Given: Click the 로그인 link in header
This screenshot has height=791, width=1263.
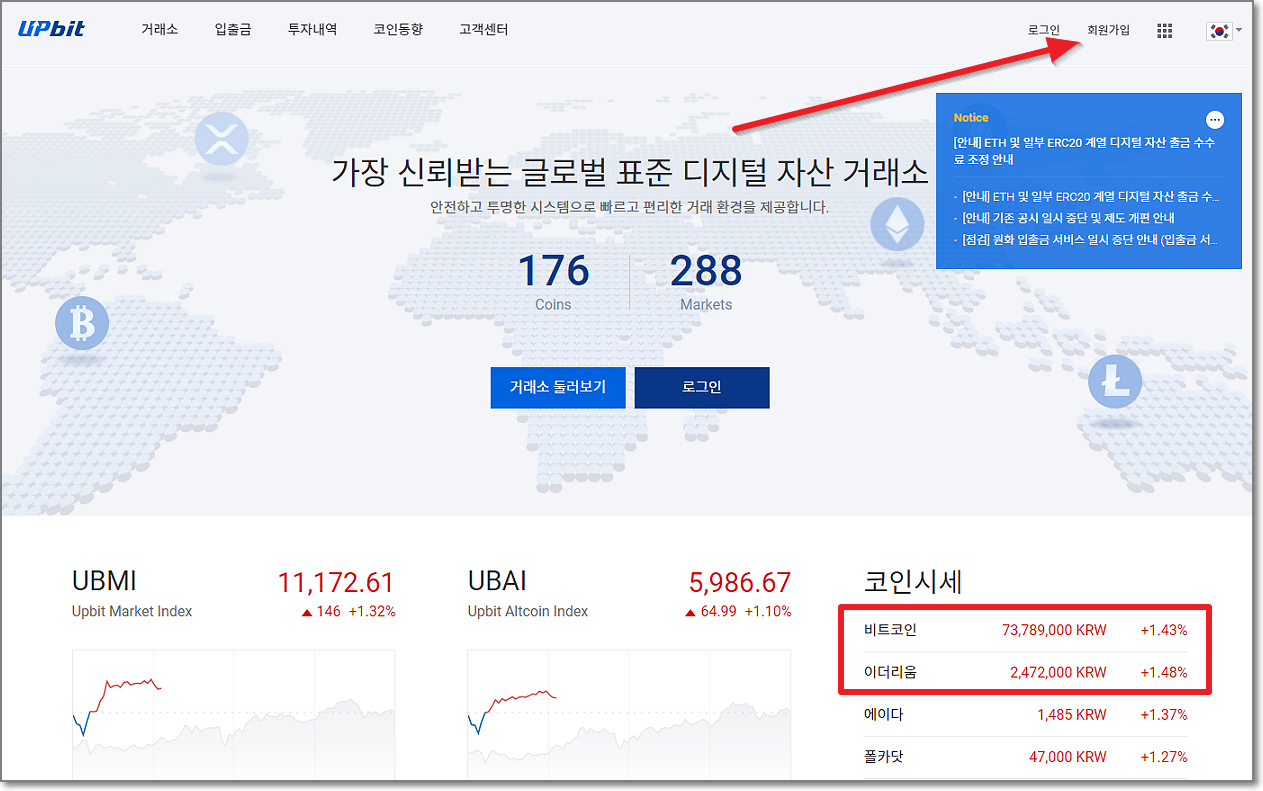Looking at the screenshot, I should (x=1043, y=30).
